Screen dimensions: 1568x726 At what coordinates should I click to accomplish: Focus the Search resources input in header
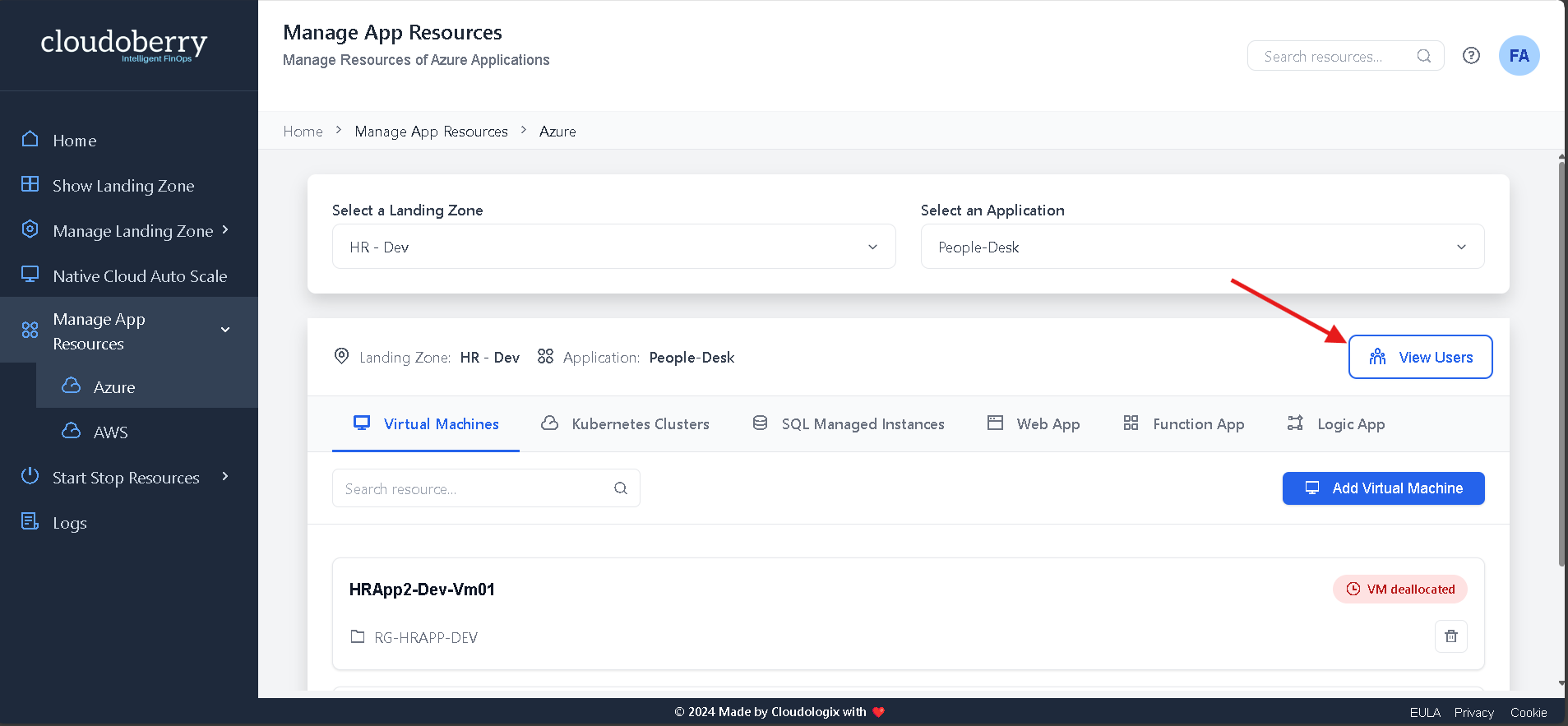[1346, 56]
